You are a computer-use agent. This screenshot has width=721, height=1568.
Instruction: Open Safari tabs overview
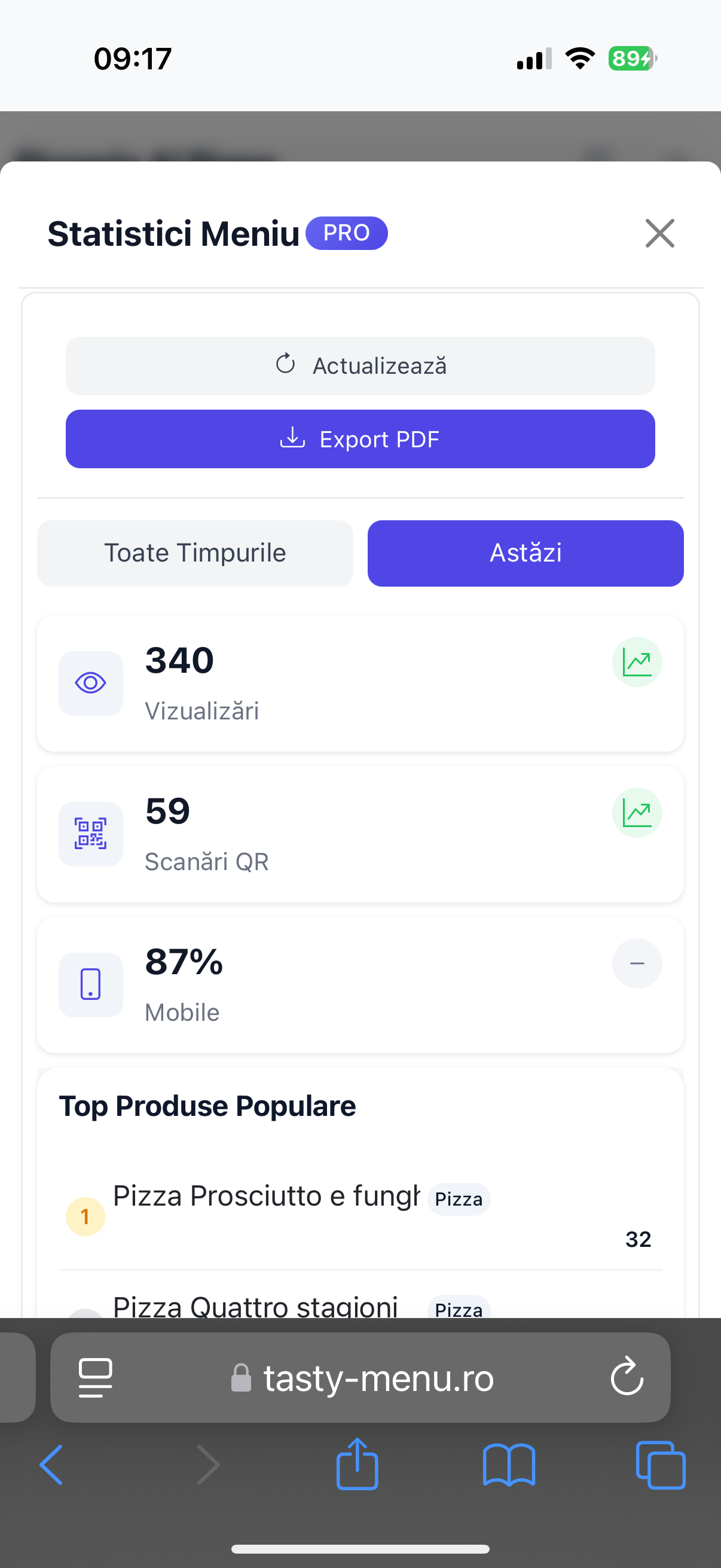point(660,1465)
